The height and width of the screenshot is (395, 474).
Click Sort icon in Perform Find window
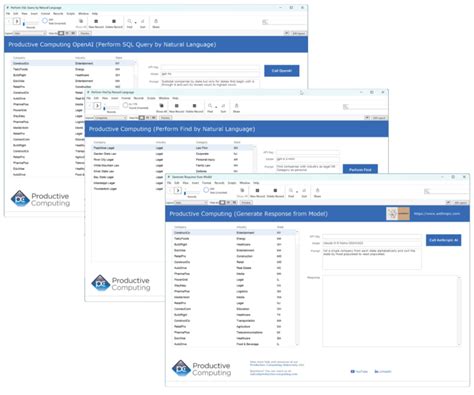coord(223,106)
